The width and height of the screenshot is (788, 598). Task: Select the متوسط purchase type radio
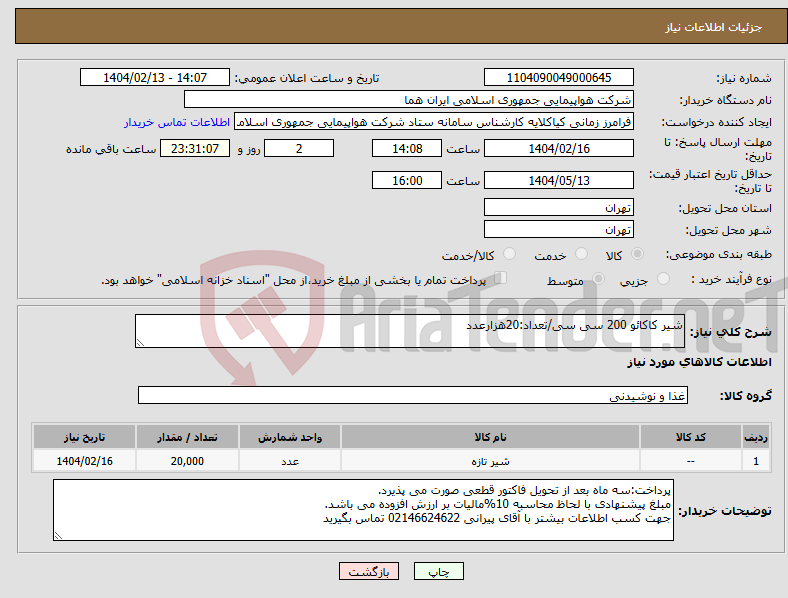[598, 278]
